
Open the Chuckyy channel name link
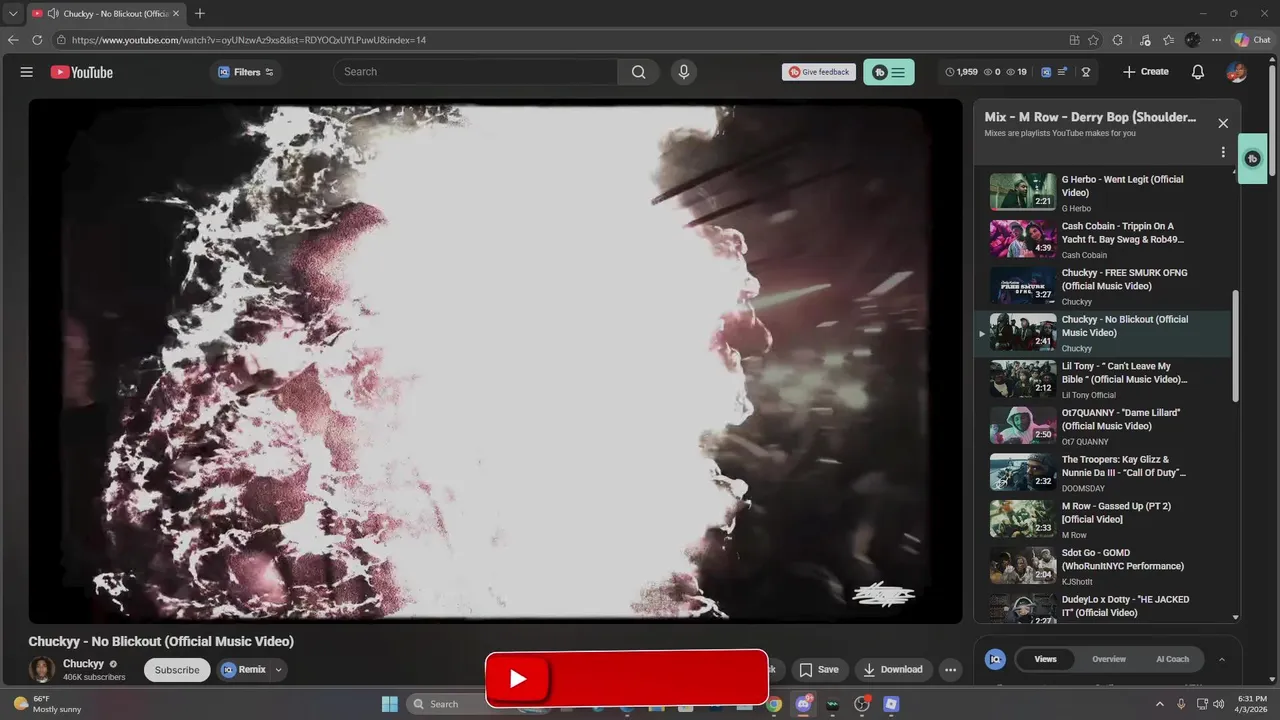coord(83,664)
